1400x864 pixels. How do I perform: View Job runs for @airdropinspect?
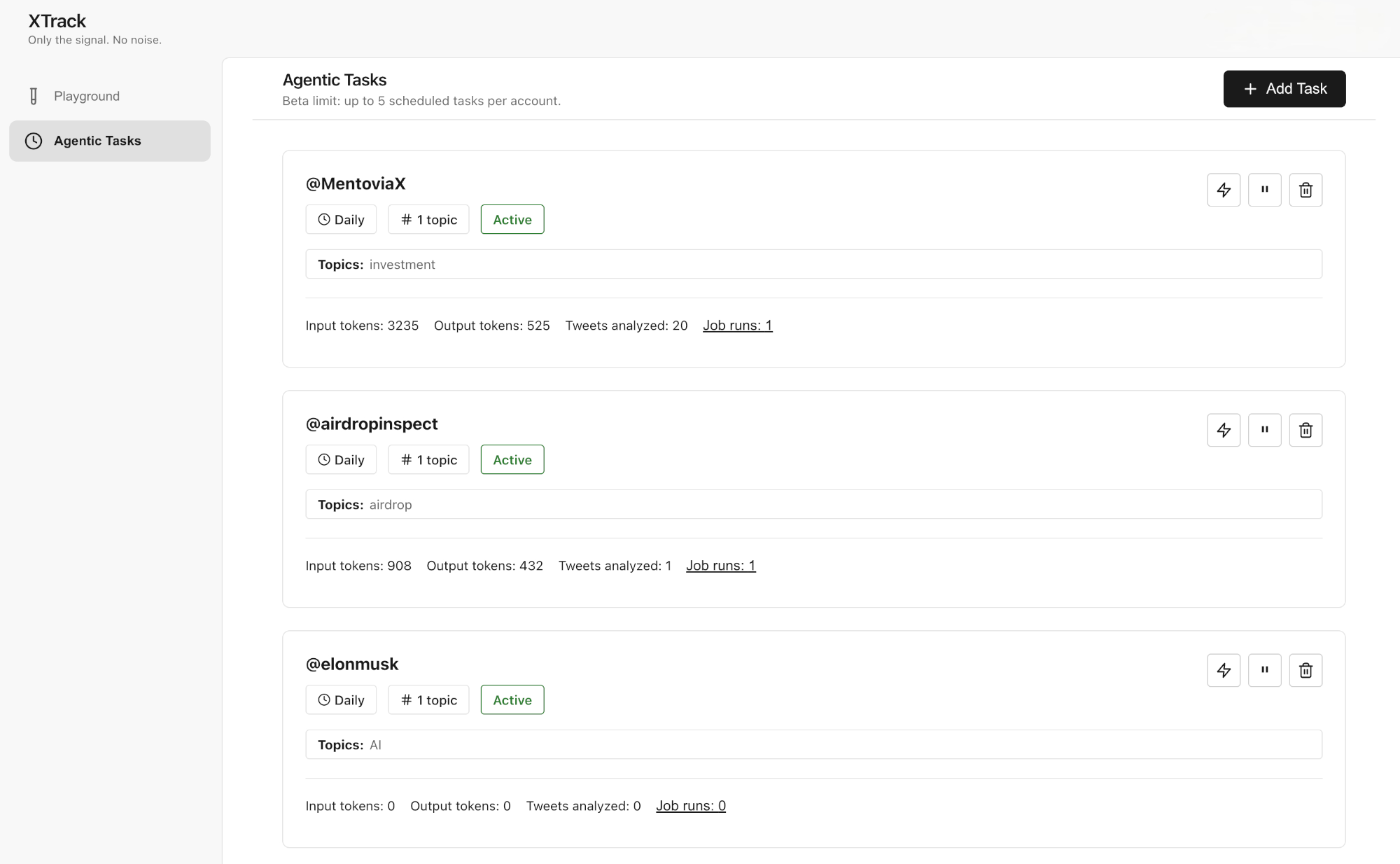point(720,565)
